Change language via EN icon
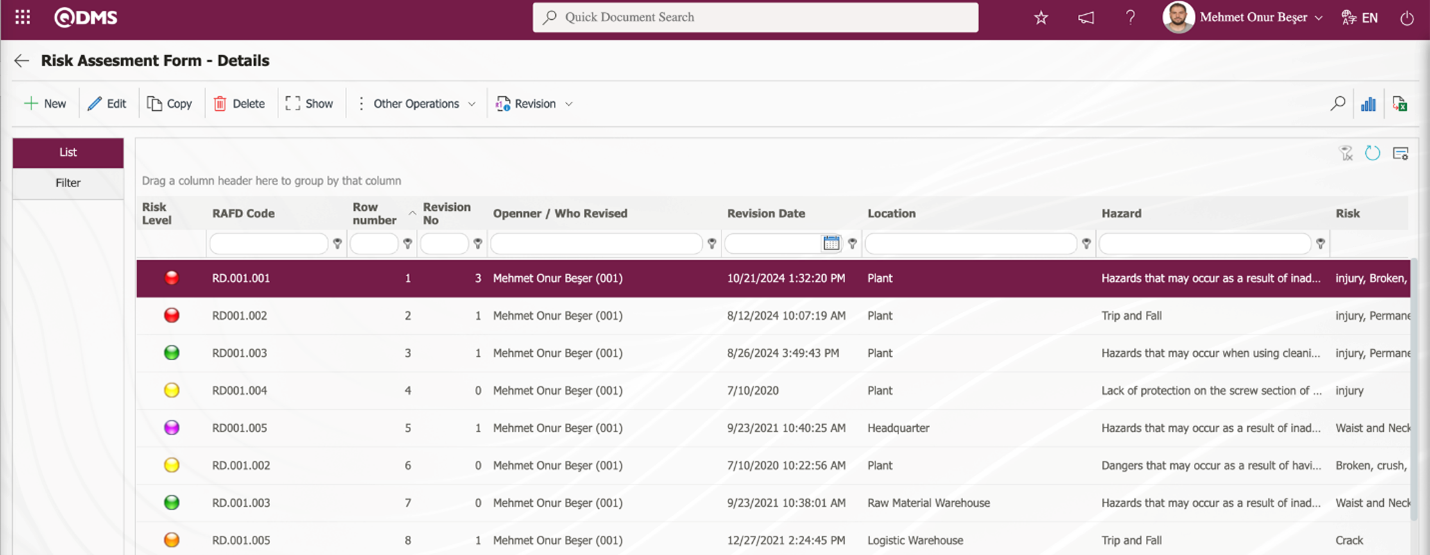 pyautogui.click(x=1360, y=18)
